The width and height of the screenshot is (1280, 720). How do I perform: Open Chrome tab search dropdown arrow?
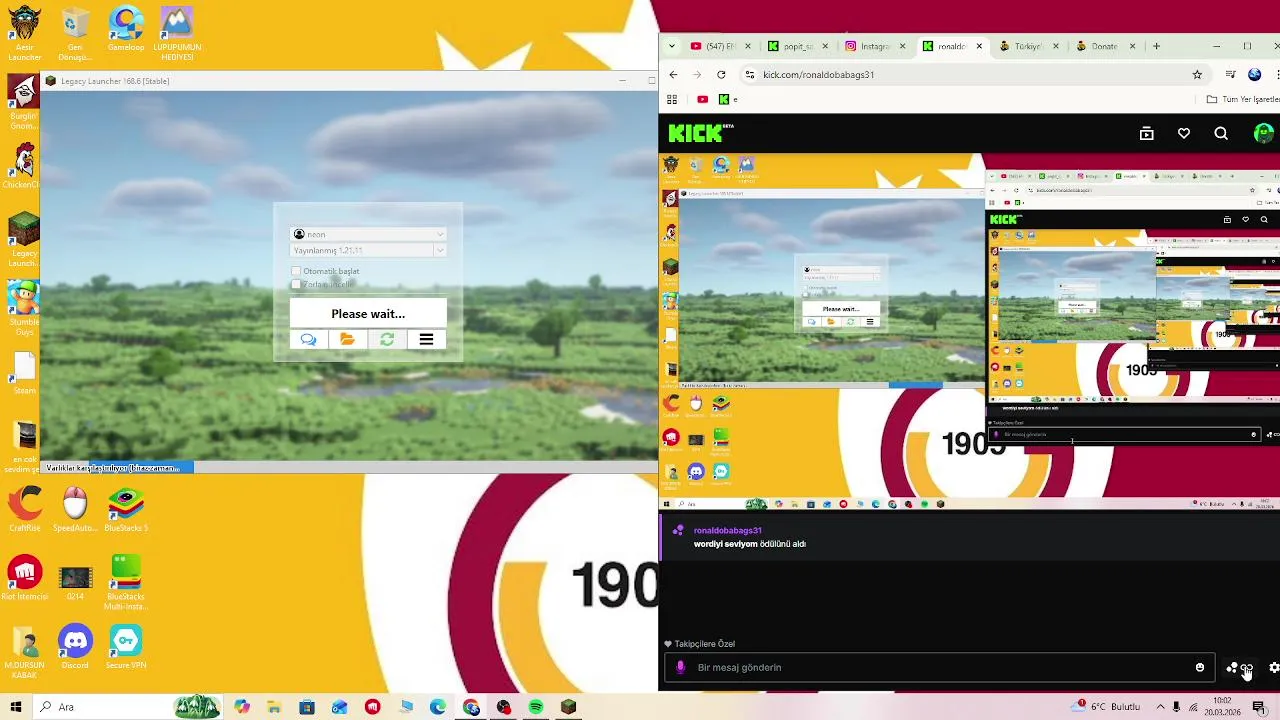point(671,46)
